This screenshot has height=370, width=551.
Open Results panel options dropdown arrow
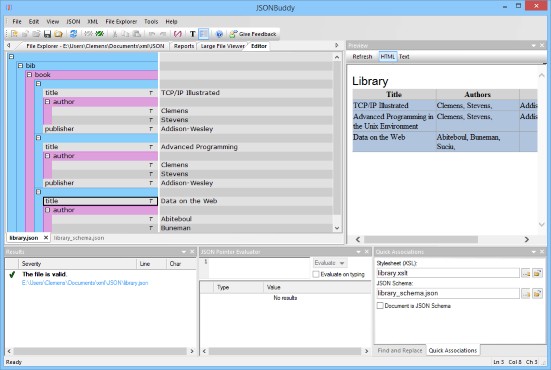coord(184,252)
